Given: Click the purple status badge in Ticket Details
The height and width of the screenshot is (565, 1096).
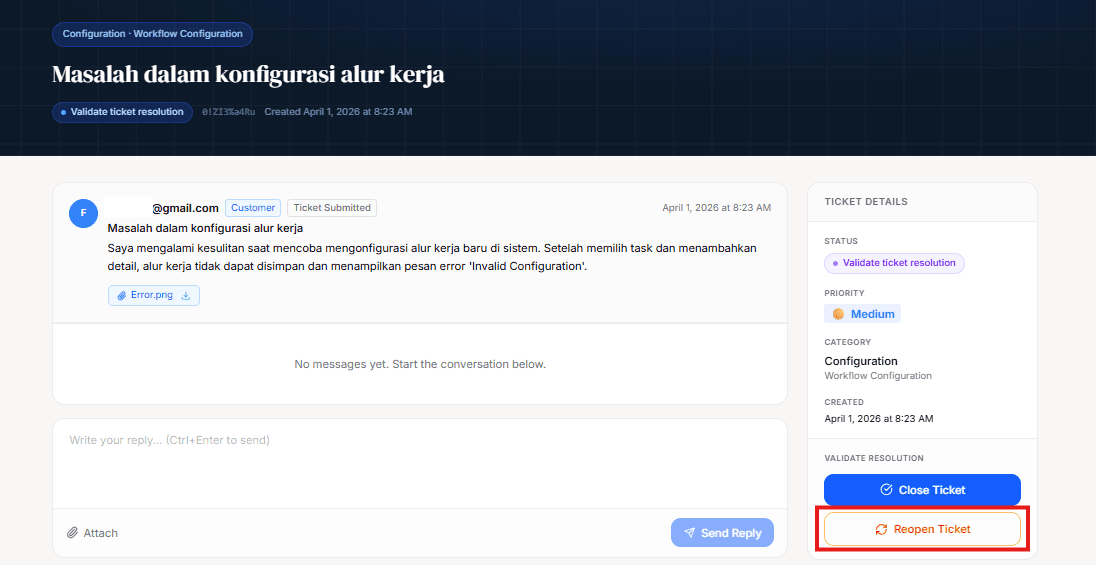Looking at the screenshot, I should pyautogui.click(x=894, y=263).
